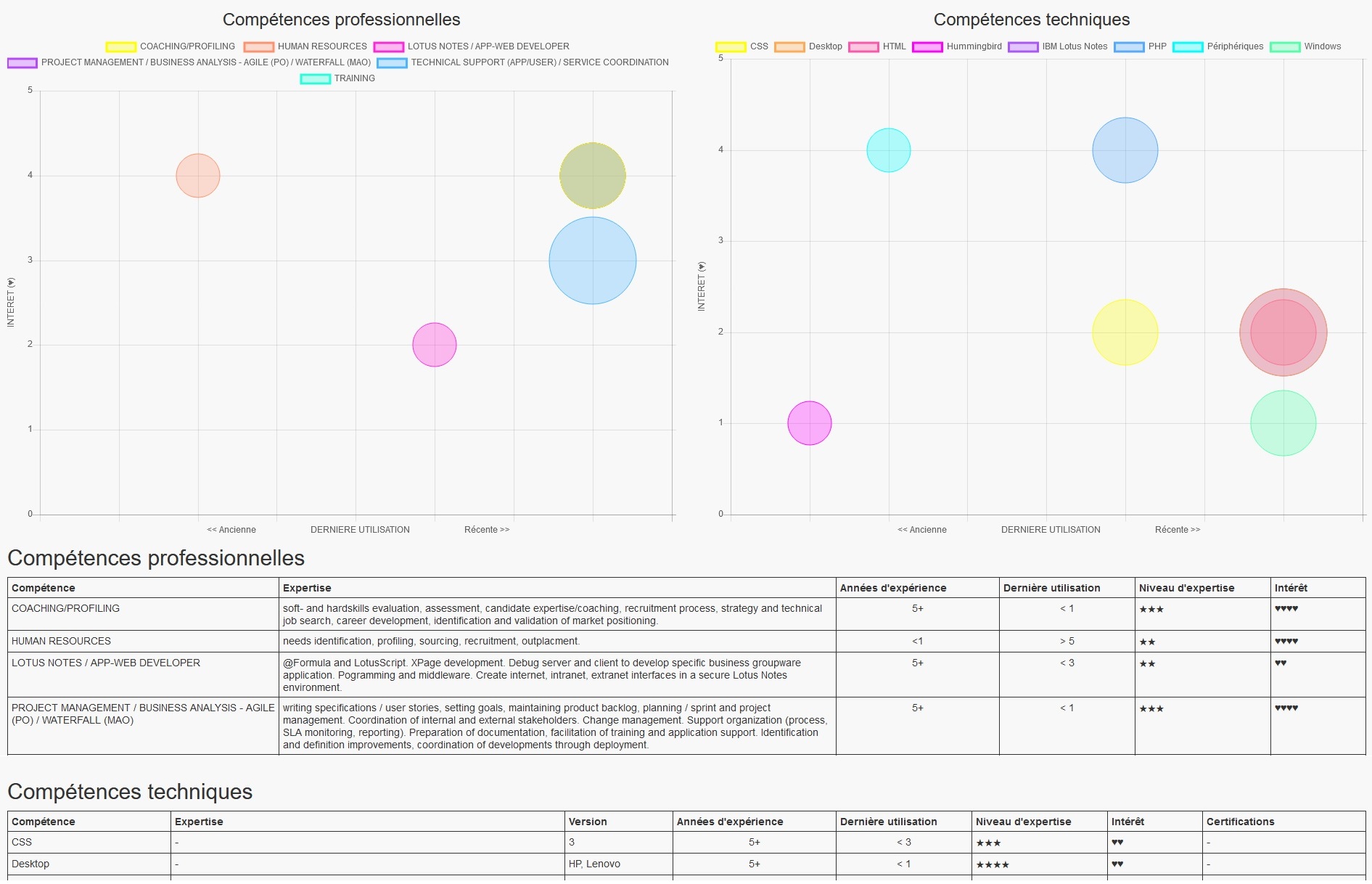Toggle the TECHNICAL SUPPORT / SERVICE COORDINATION legend label
The image size is (1372, 884).
coord(540,62)
